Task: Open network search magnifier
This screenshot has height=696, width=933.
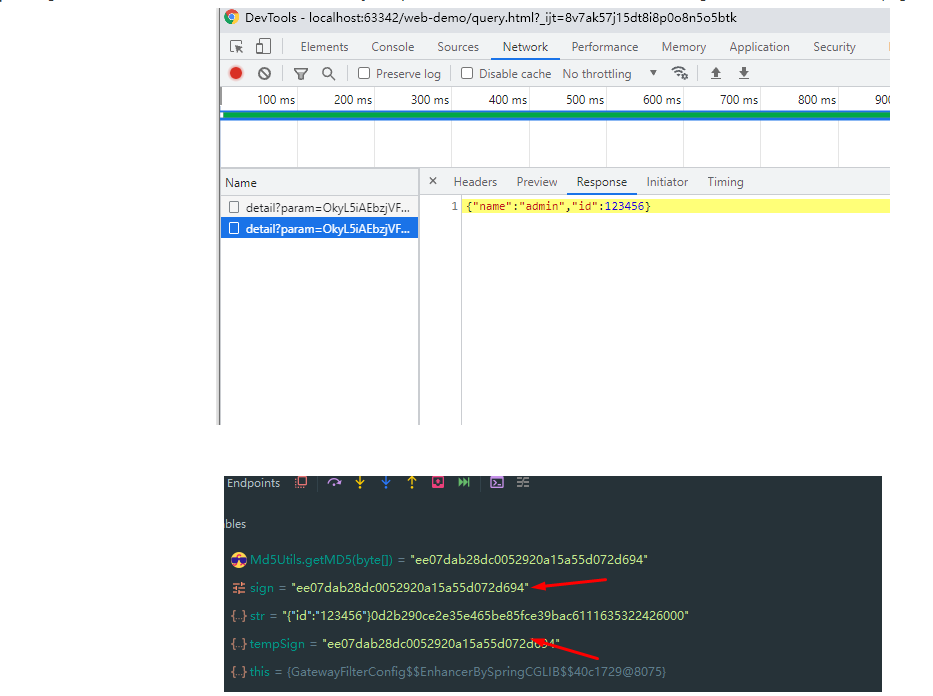Action: (328, 74)
